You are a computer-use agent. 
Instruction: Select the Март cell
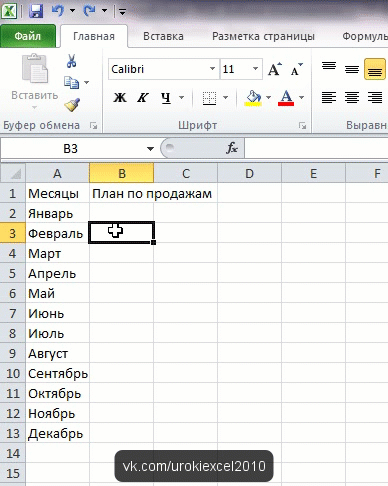[x=57, y=253]
